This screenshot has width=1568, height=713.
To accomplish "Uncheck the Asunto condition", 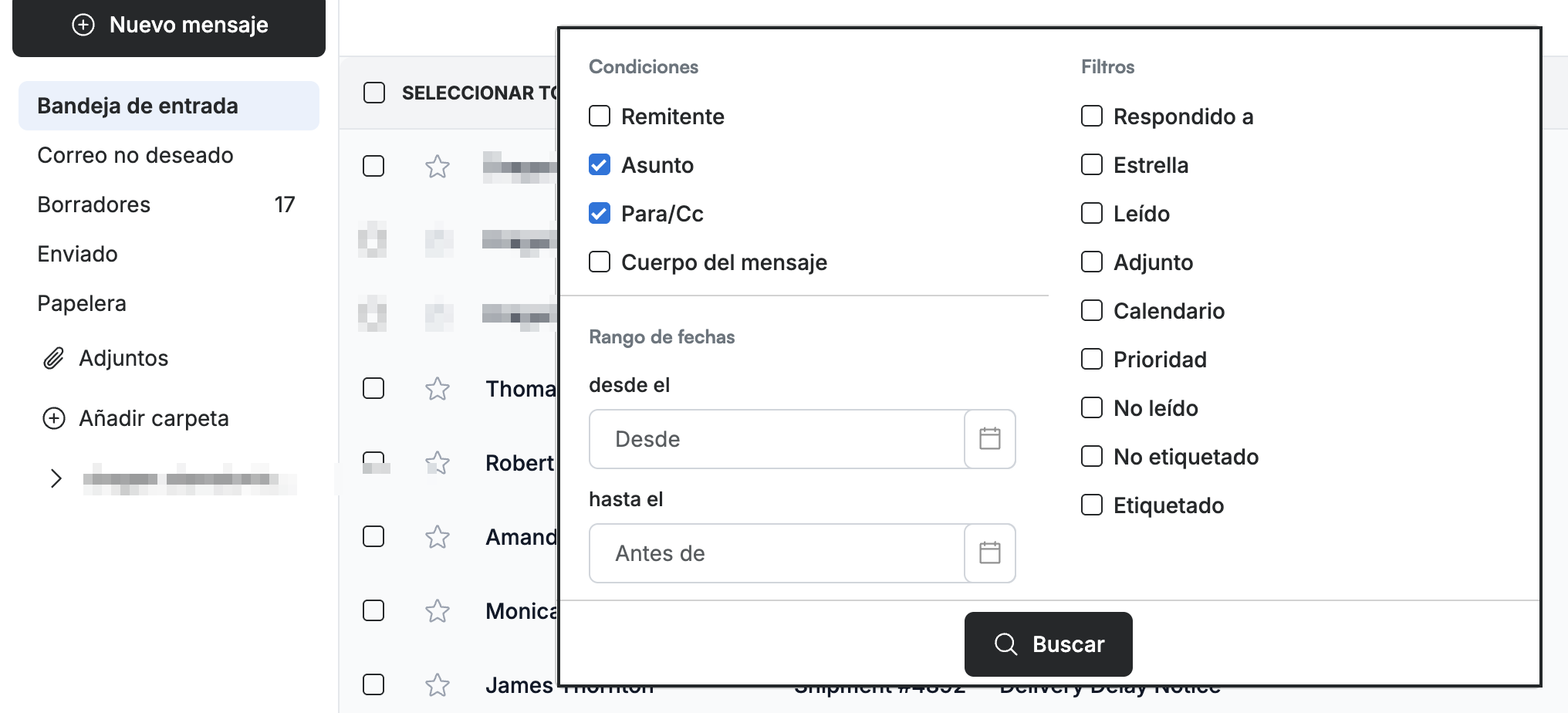I will [600, 164].
